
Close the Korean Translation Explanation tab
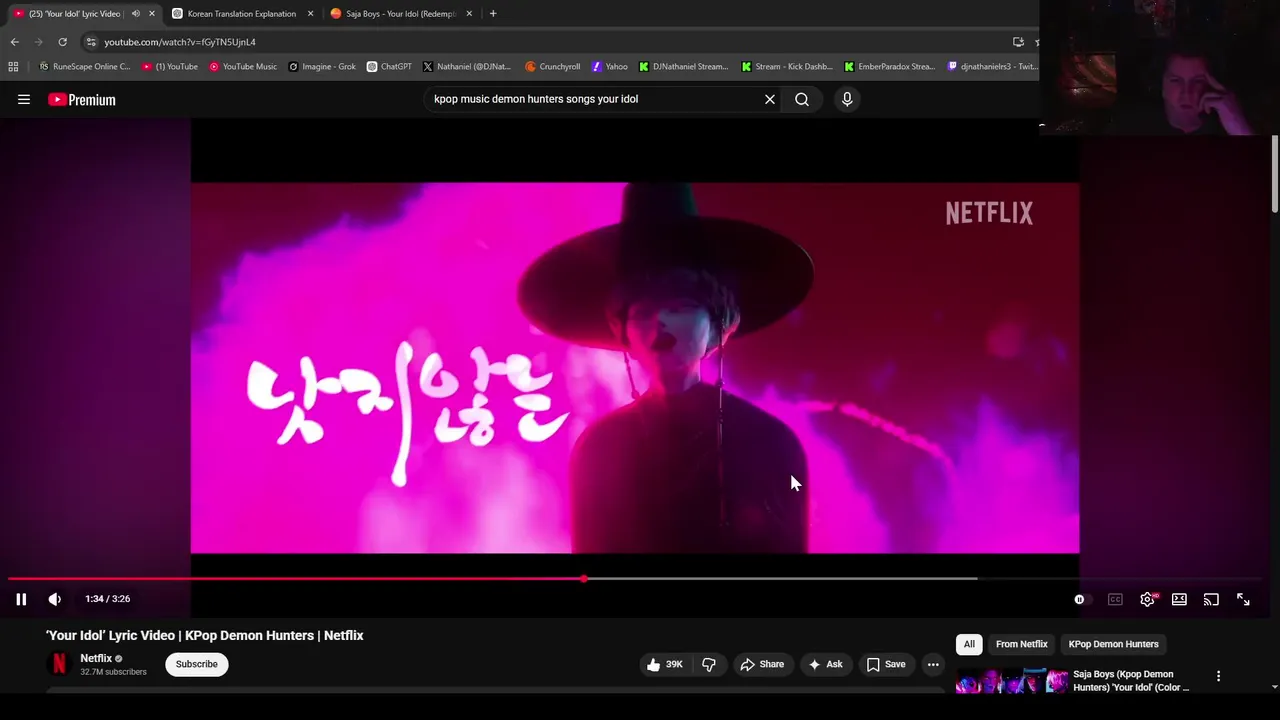pos(310,14)
